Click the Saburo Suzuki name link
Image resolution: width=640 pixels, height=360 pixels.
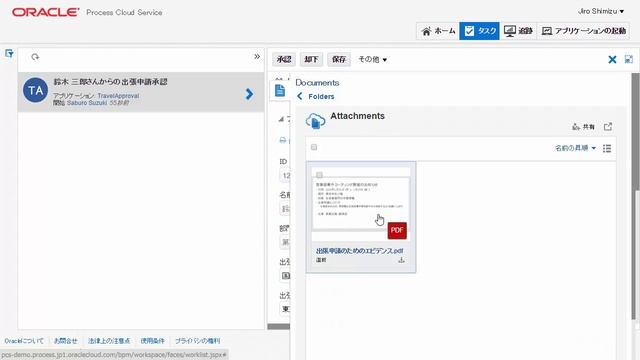point(87,103)
